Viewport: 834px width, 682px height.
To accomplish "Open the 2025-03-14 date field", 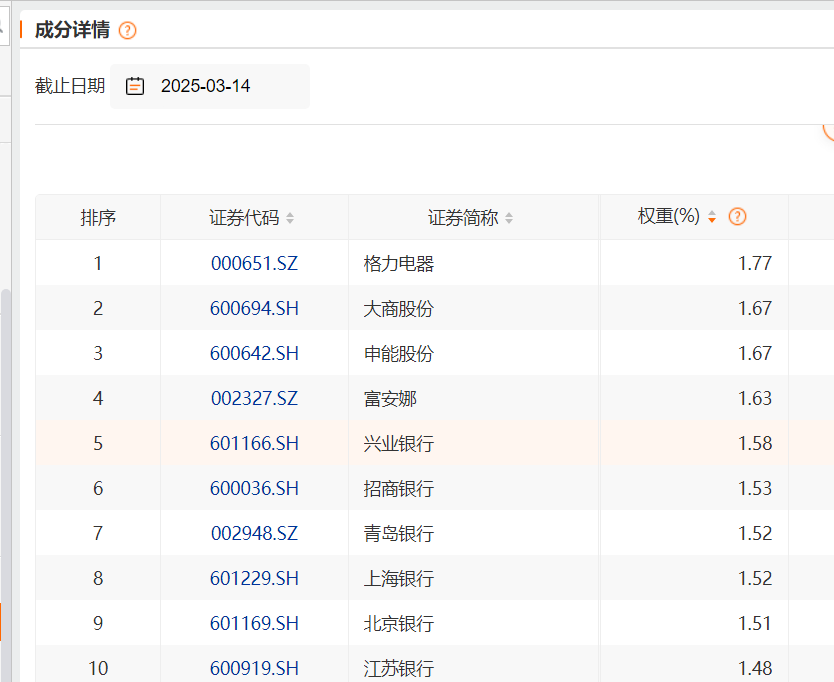I will [x=210, y=86].
